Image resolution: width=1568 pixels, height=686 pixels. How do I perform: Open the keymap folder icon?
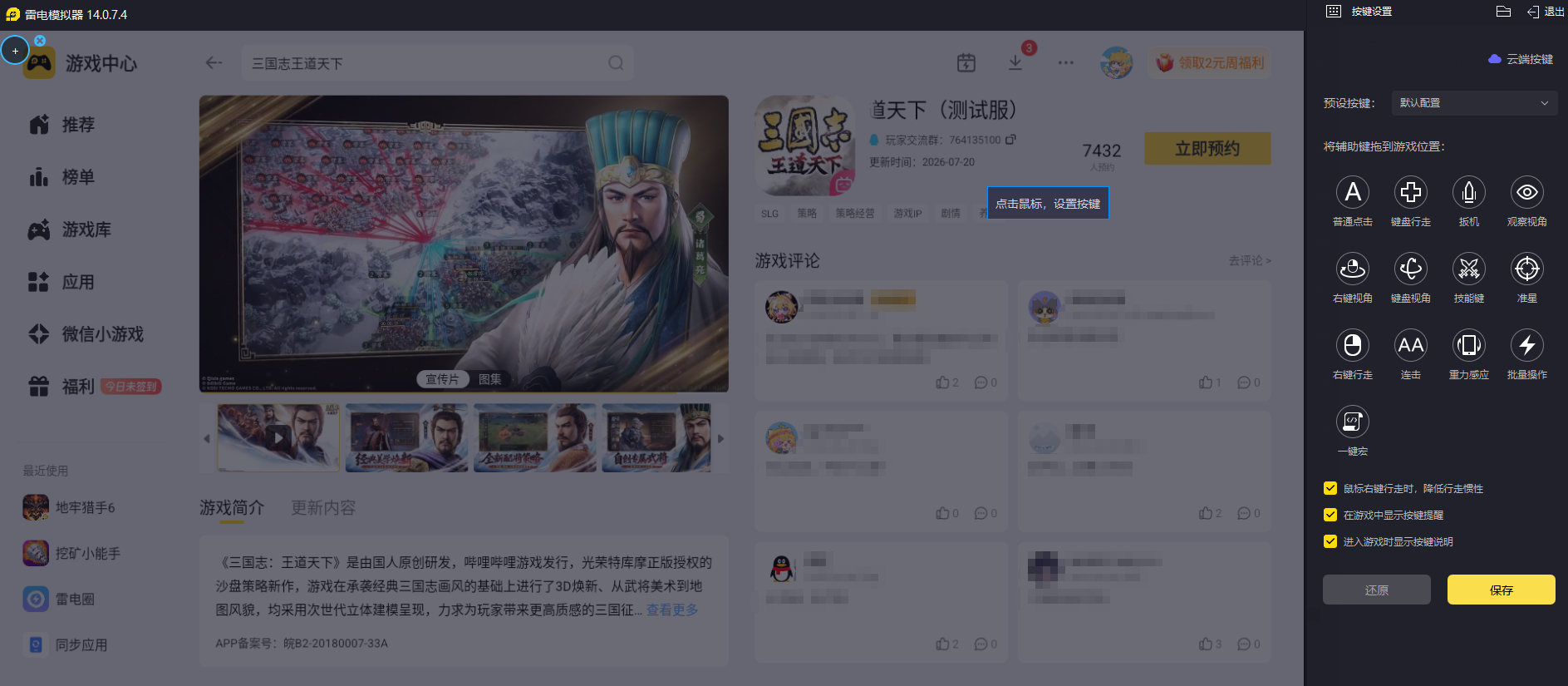pos(1503,12)
